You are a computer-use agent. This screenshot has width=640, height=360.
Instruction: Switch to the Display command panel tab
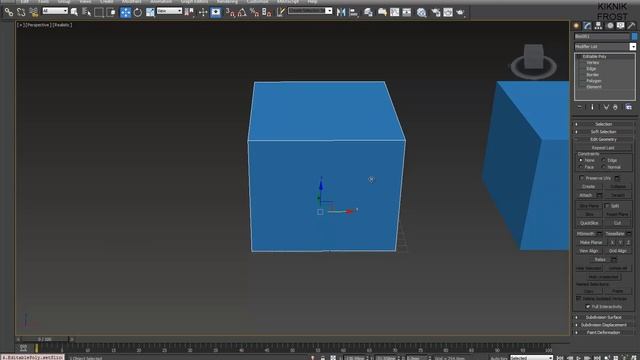point(620,26)
